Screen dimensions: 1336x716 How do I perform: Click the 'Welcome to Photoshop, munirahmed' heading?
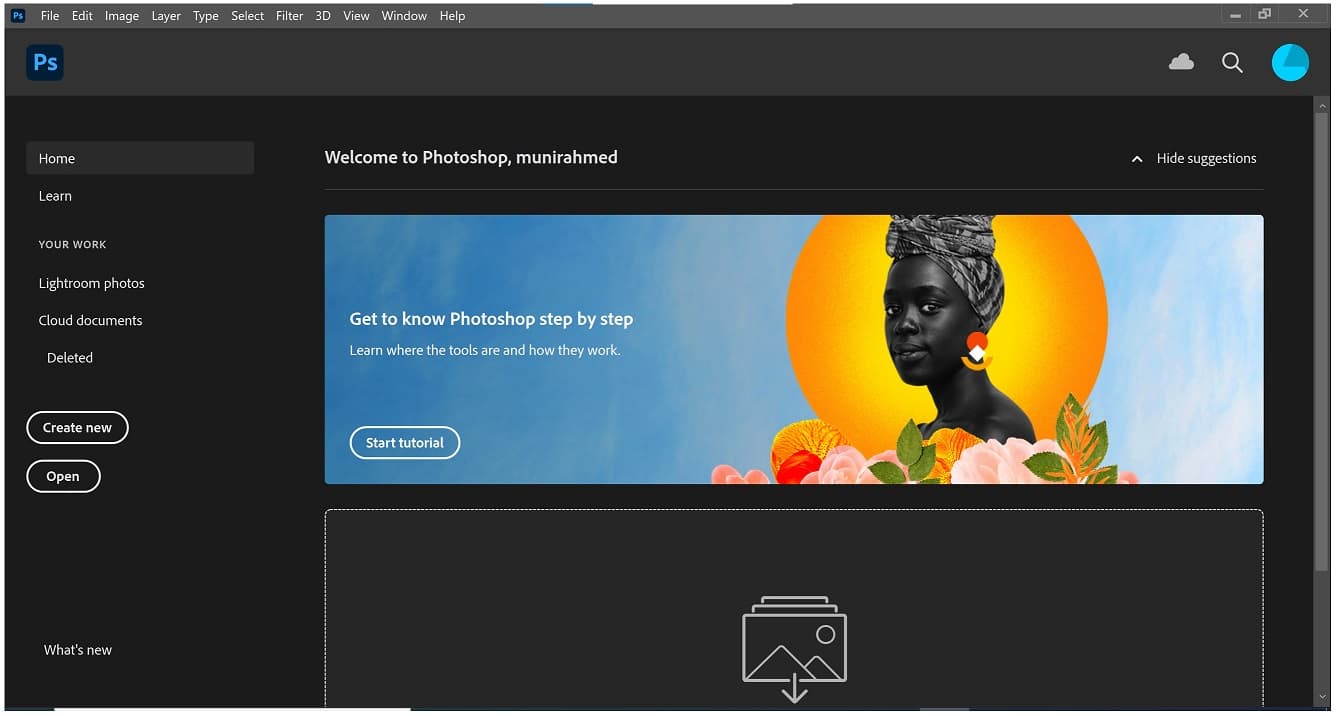471,157
